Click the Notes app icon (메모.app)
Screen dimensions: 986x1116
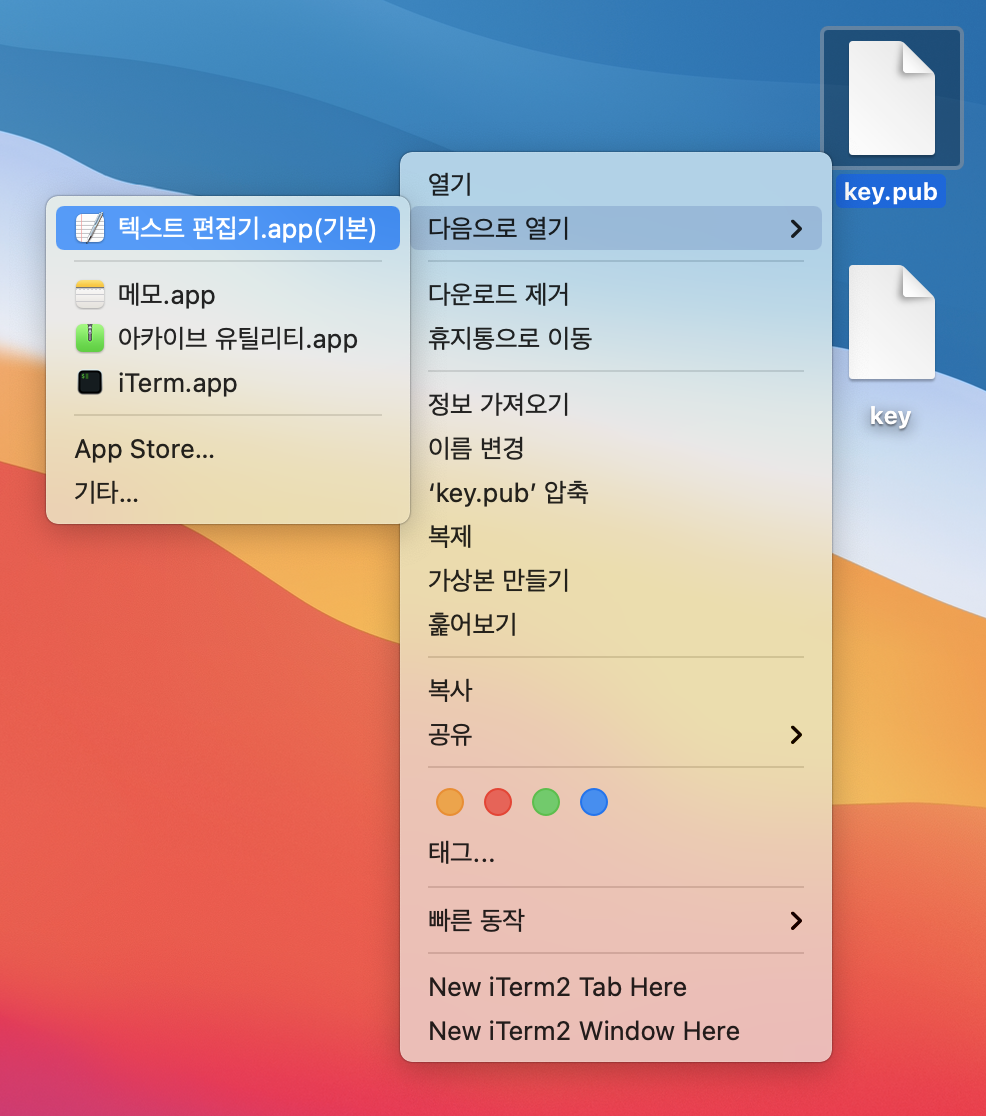(x=90, y=294)
